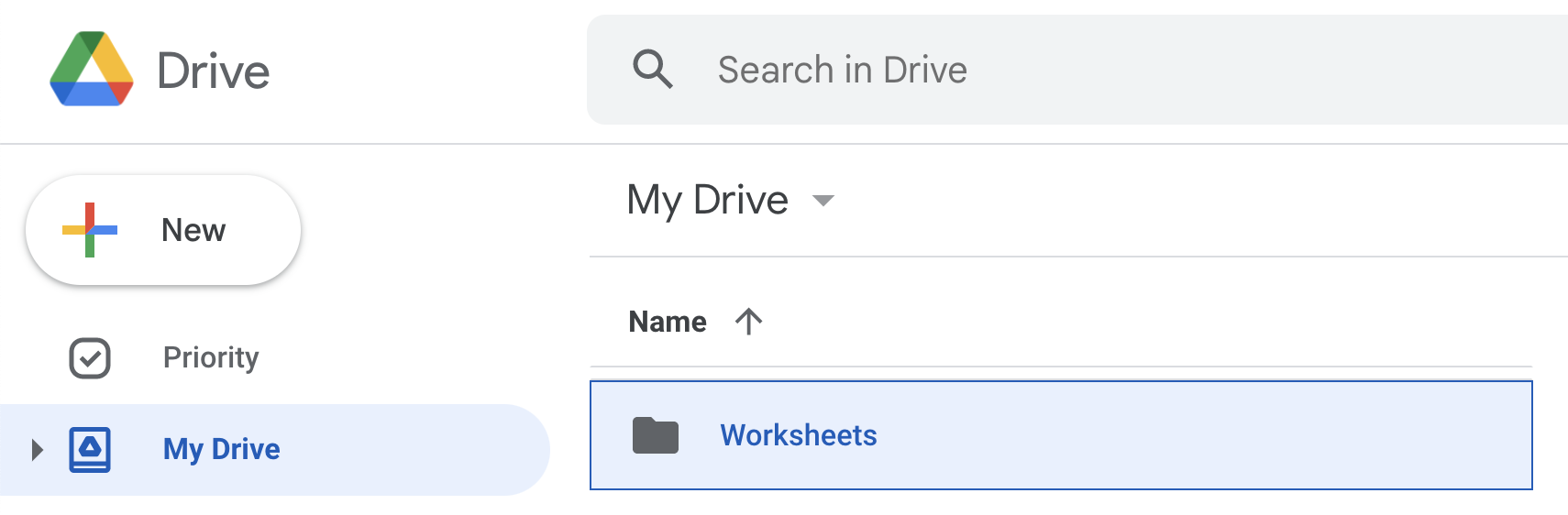Click the Priority checkmark icon in sidebar
This screenshot has height=515, width=1568.
pos(90,357)
